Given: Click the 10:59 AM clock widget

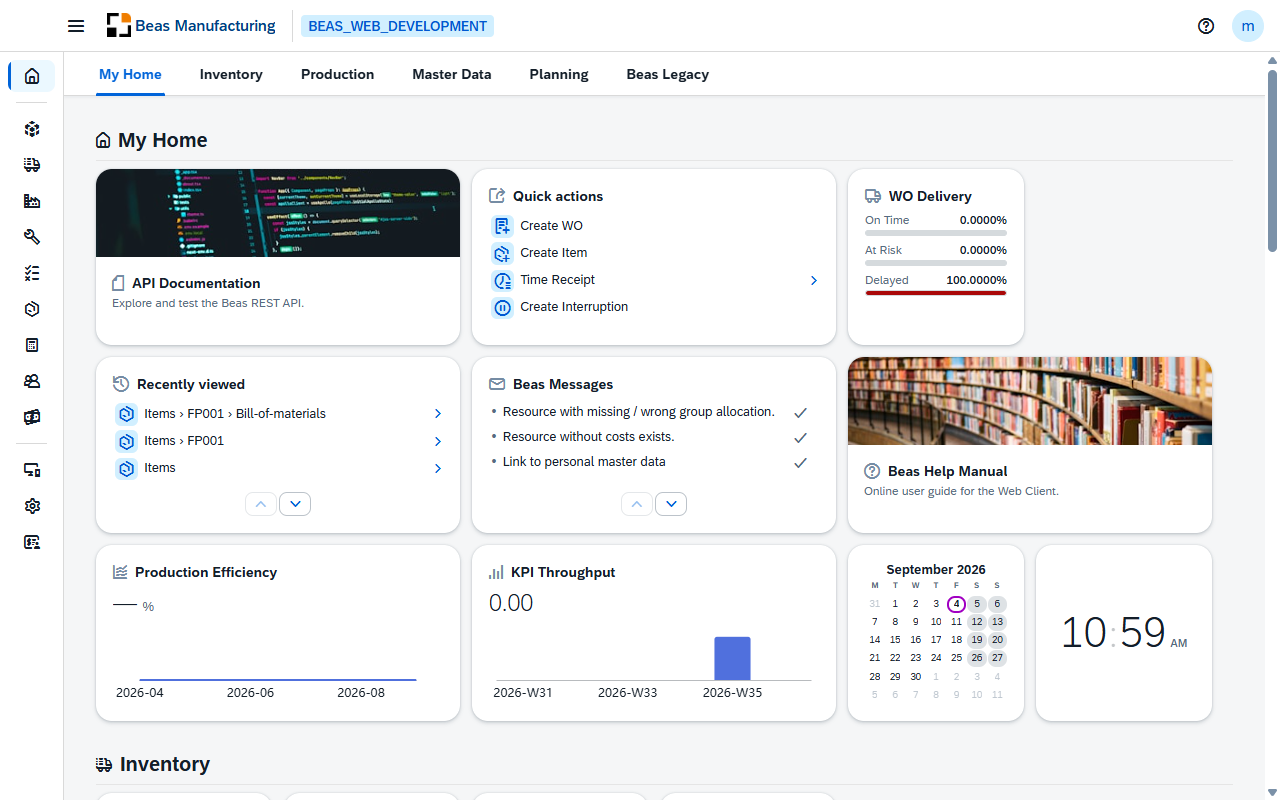Looking at the screenshot, I should [1124, 633].
